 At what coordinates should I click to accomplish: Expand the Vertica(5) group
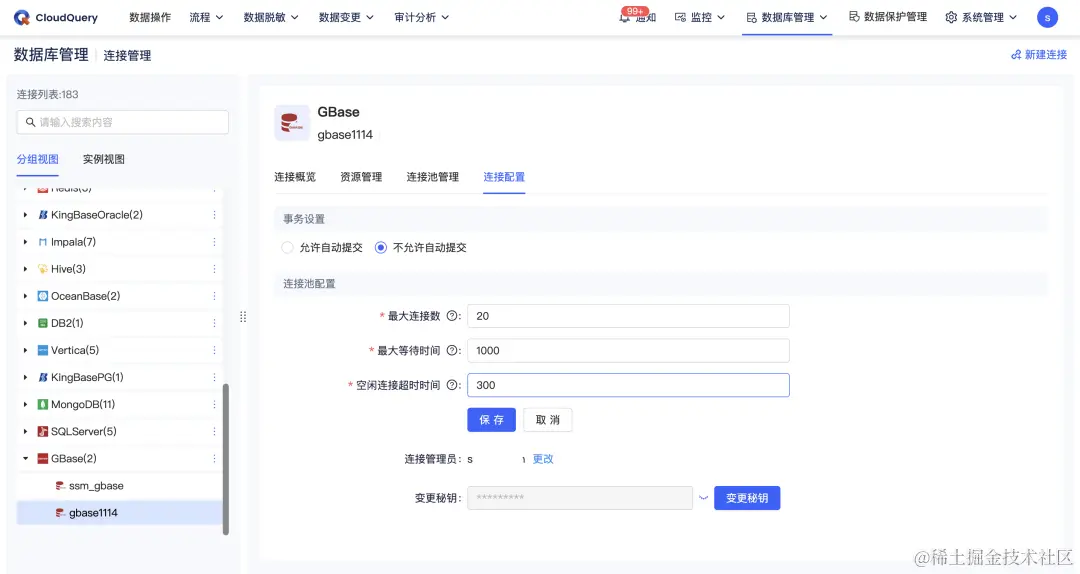click(x=25, y=350)
